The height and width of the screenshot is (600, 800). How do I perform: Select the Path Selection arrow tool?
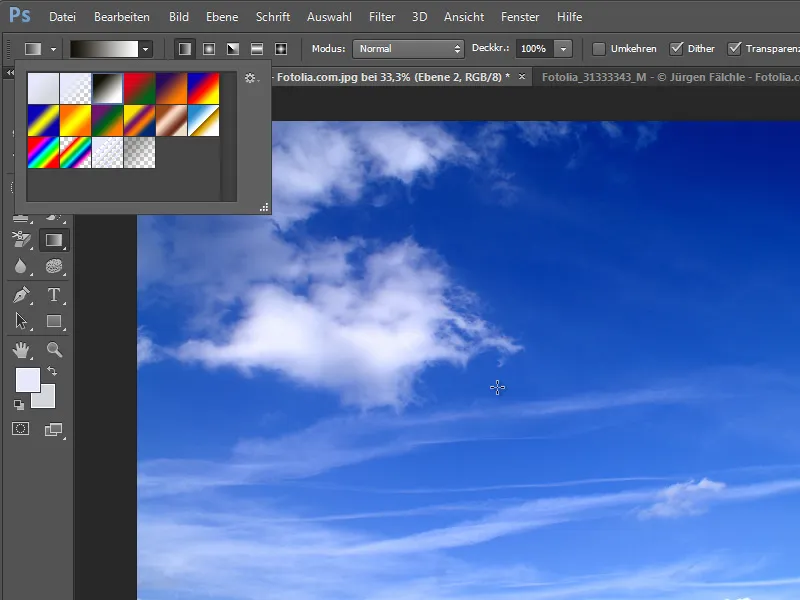click(21, 321)
